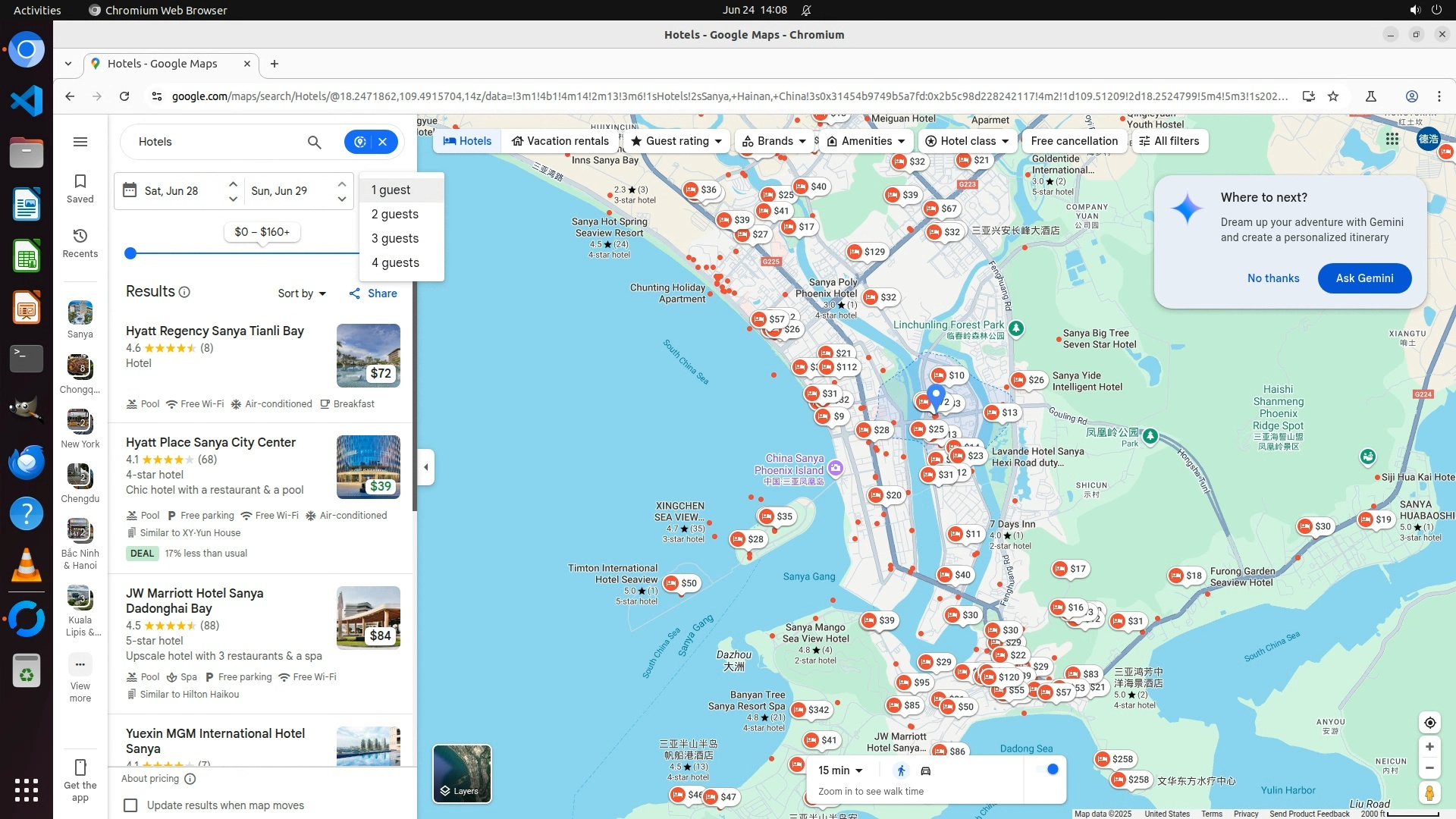Open the Sort by dropdown
The width and height of the screenshot is (1456, 819).
302,293
